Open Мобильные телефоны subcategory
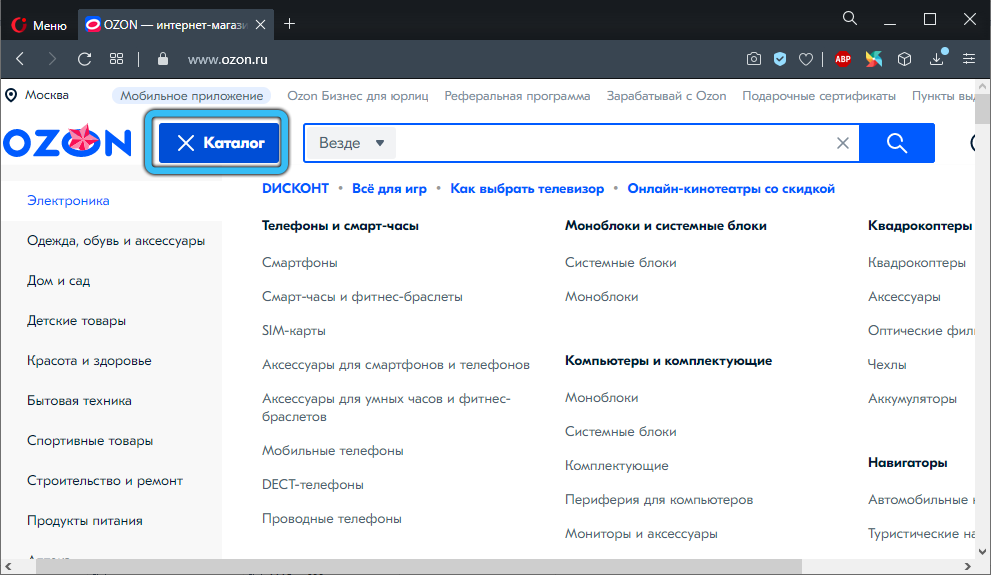 coord(332,451)
